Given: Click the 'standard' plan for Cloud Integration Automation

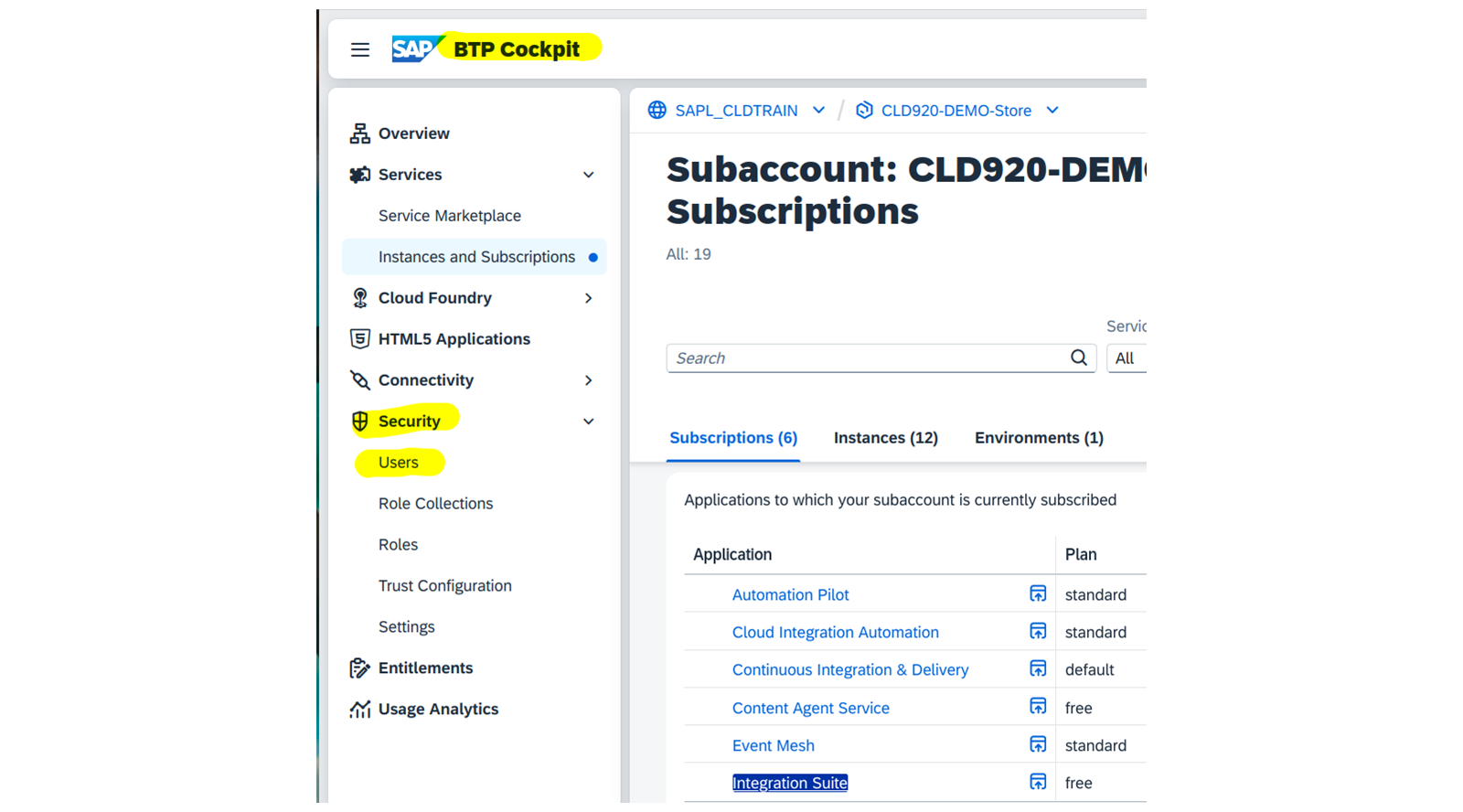Looking at the screenshot, I should click(1095, 633).
